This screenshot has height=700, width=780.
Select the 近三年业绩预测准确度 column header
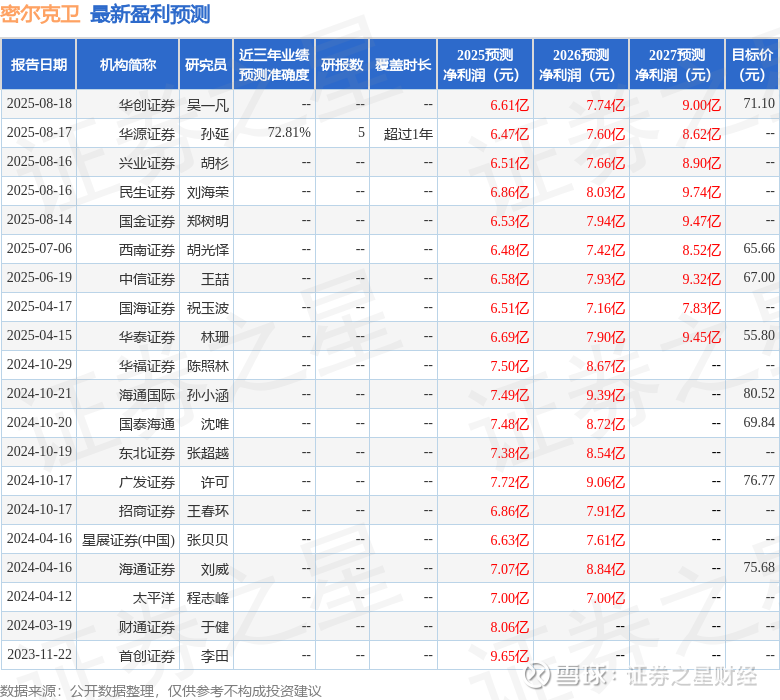pyautogui.click(x=274, y=65)
